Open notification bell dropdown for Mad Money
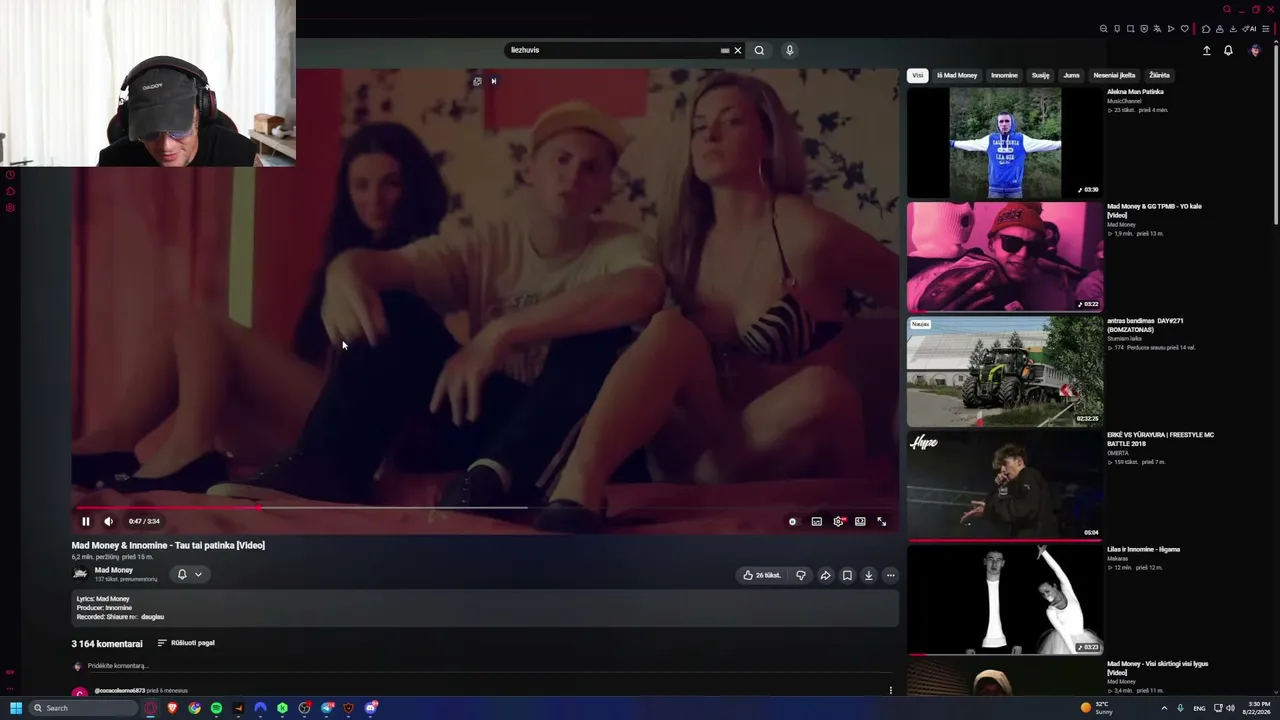 (189, 574)
